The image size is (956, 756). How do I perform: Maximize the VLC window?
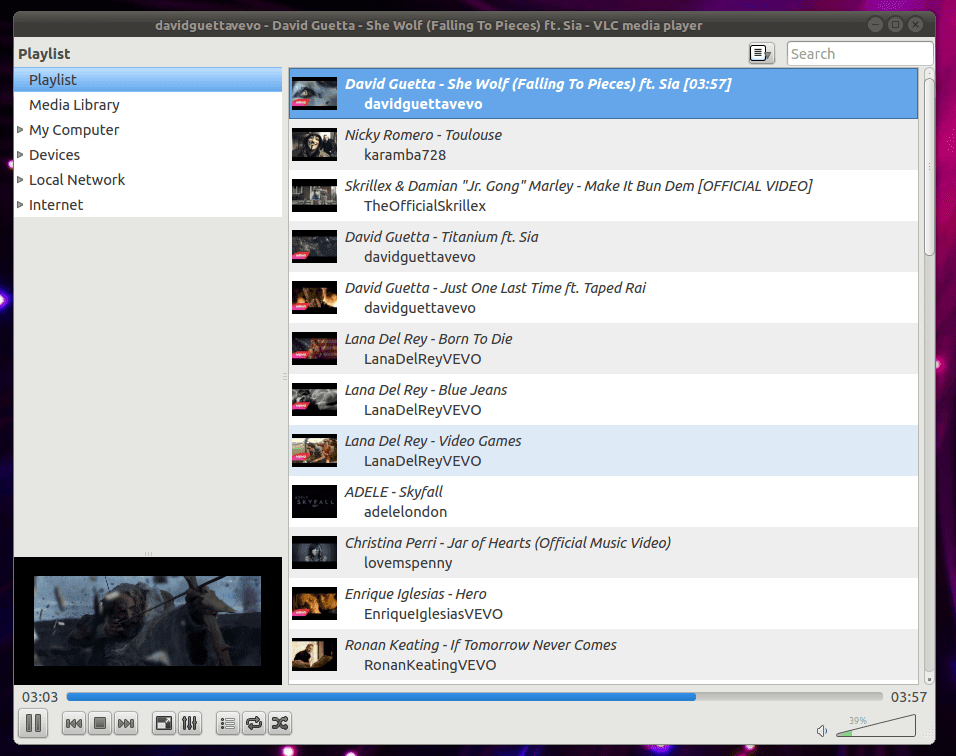click(896, 24)
